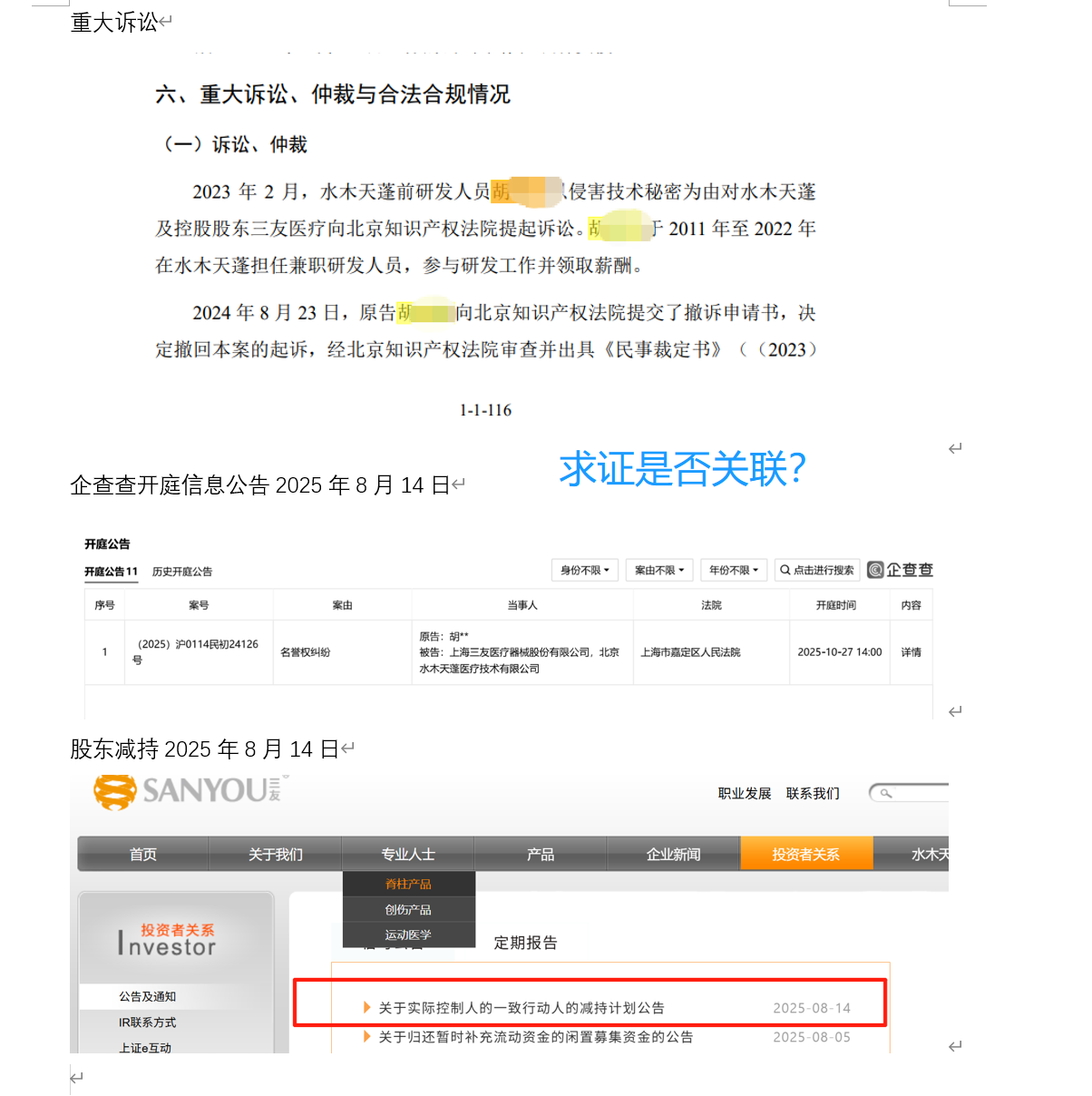Screen dimensions: 1092x1096
Task: Click the magnifier in 点击进行搜索
Action: (785, 570)
